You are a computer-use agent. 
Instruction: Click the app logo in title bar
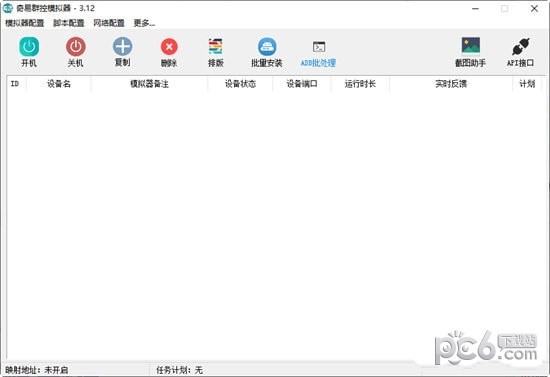(8, 8)
